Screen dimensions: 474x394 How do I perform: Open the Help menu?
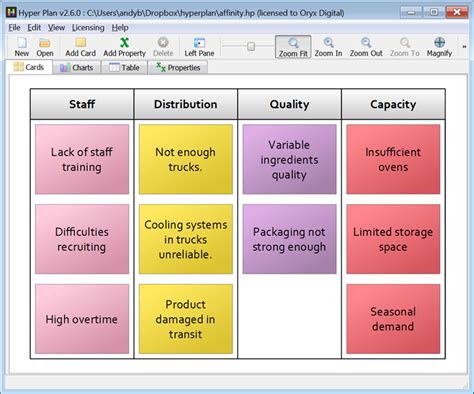click(x=120, y=28)
